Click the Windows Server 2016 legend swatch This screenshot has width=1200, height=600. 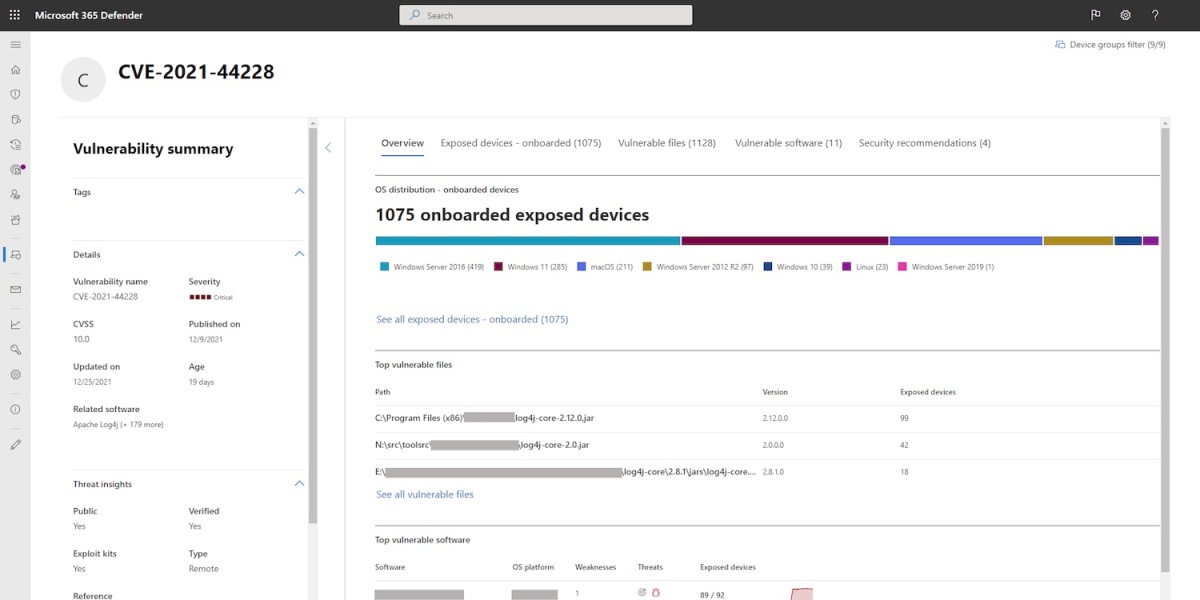384,267
